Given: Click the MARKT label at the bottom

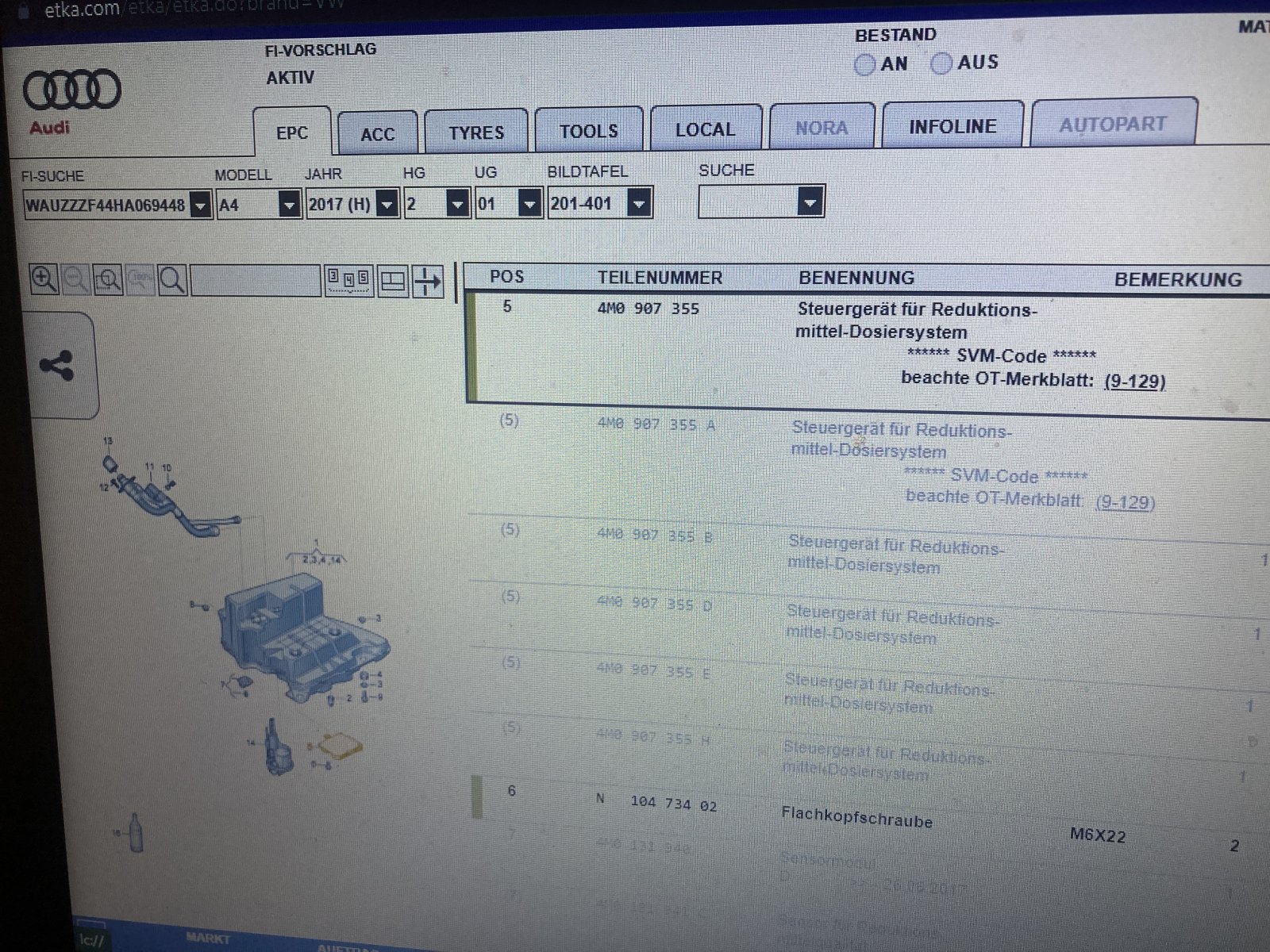Looking at the screenshot, I should [x=207, y=938].
